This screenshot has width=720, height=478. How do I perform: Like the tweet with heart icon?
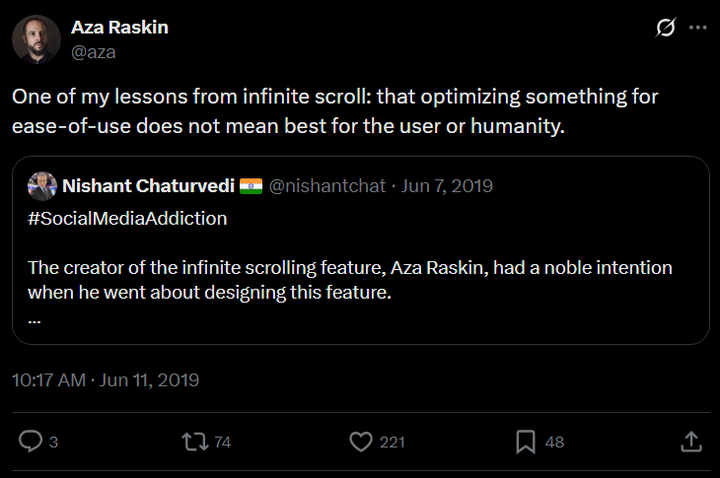(360, 441)
